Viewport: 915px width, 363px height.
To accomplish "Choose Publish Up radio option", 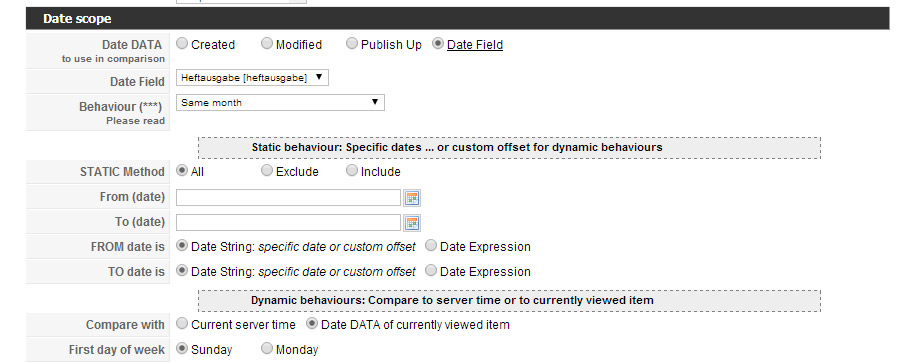I will pyautogui.click(x=351, y=44).
